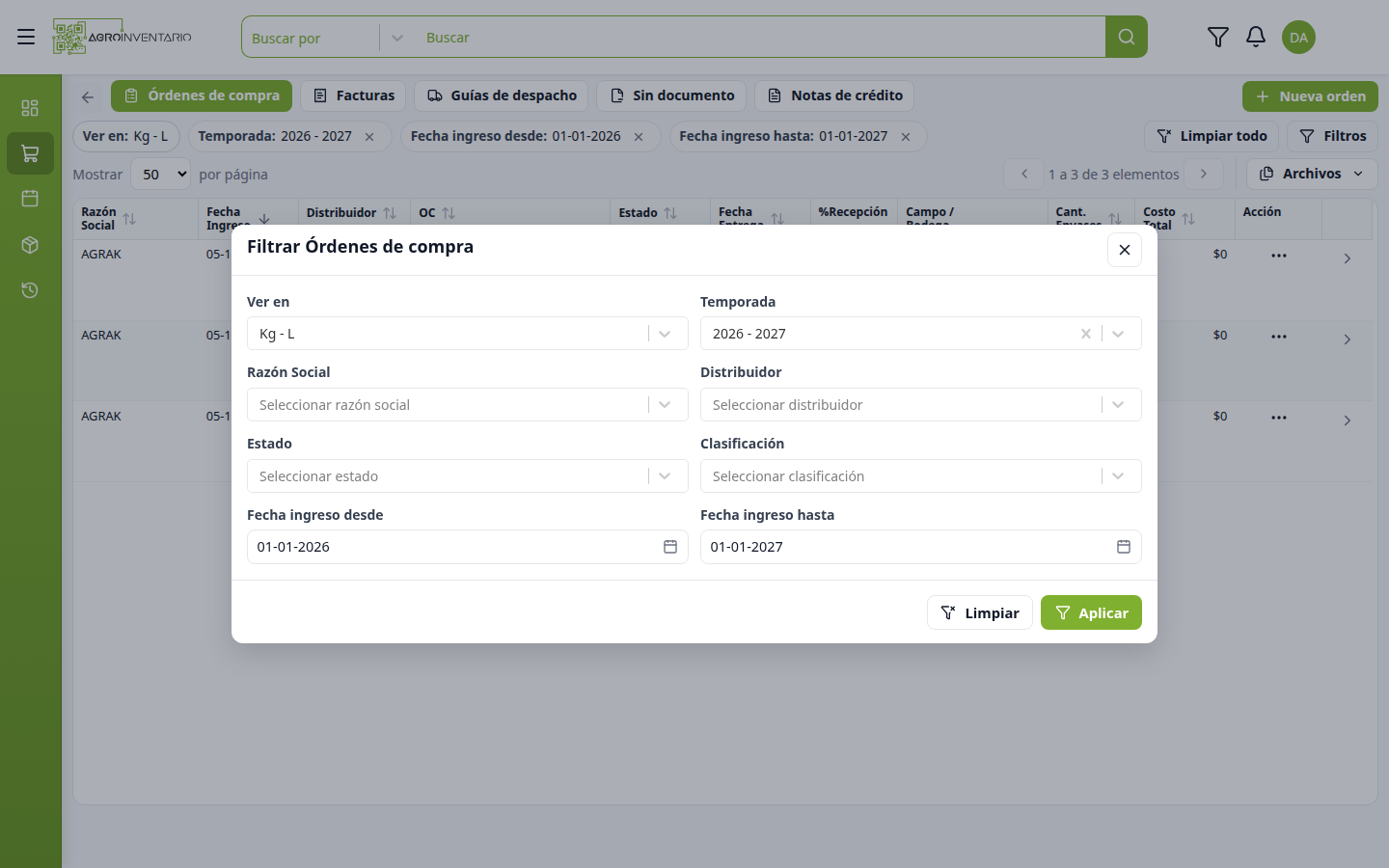This screenshot has width=1389, height=868.
Task: Open the Razón Social dropdown
Action: (468, 405)
